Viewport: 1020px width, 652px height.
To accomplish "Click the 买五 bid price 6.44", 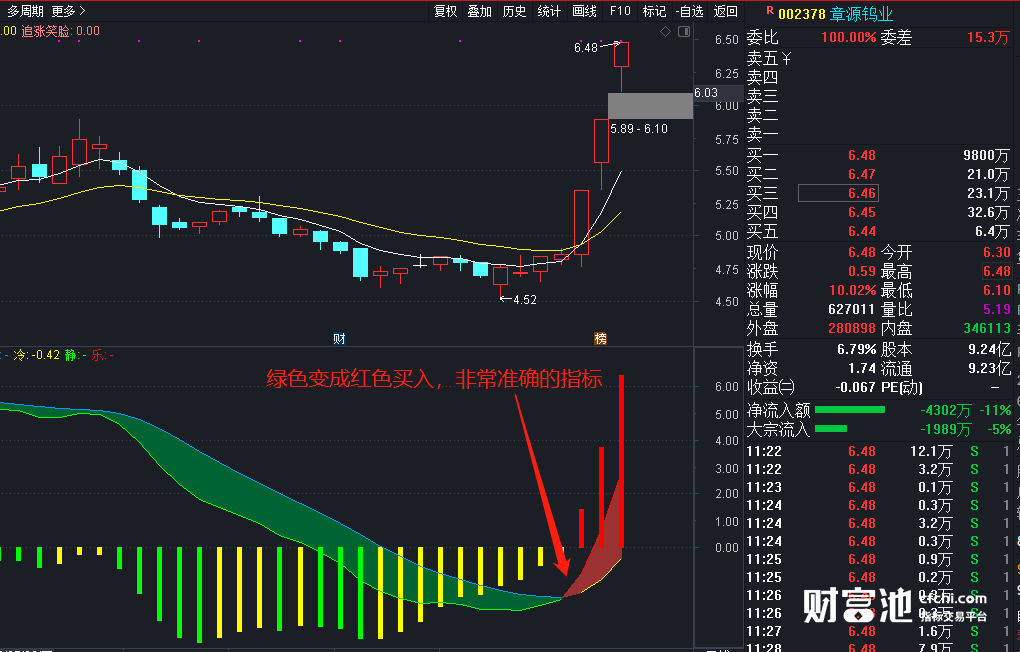I will [861, 231].
